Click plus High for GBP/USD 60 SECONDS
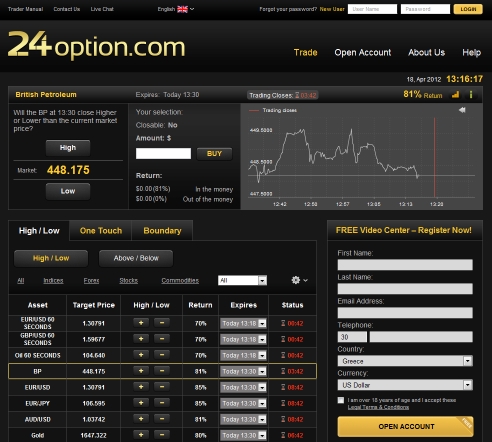 pyautogui.click(x=141, y=339)
